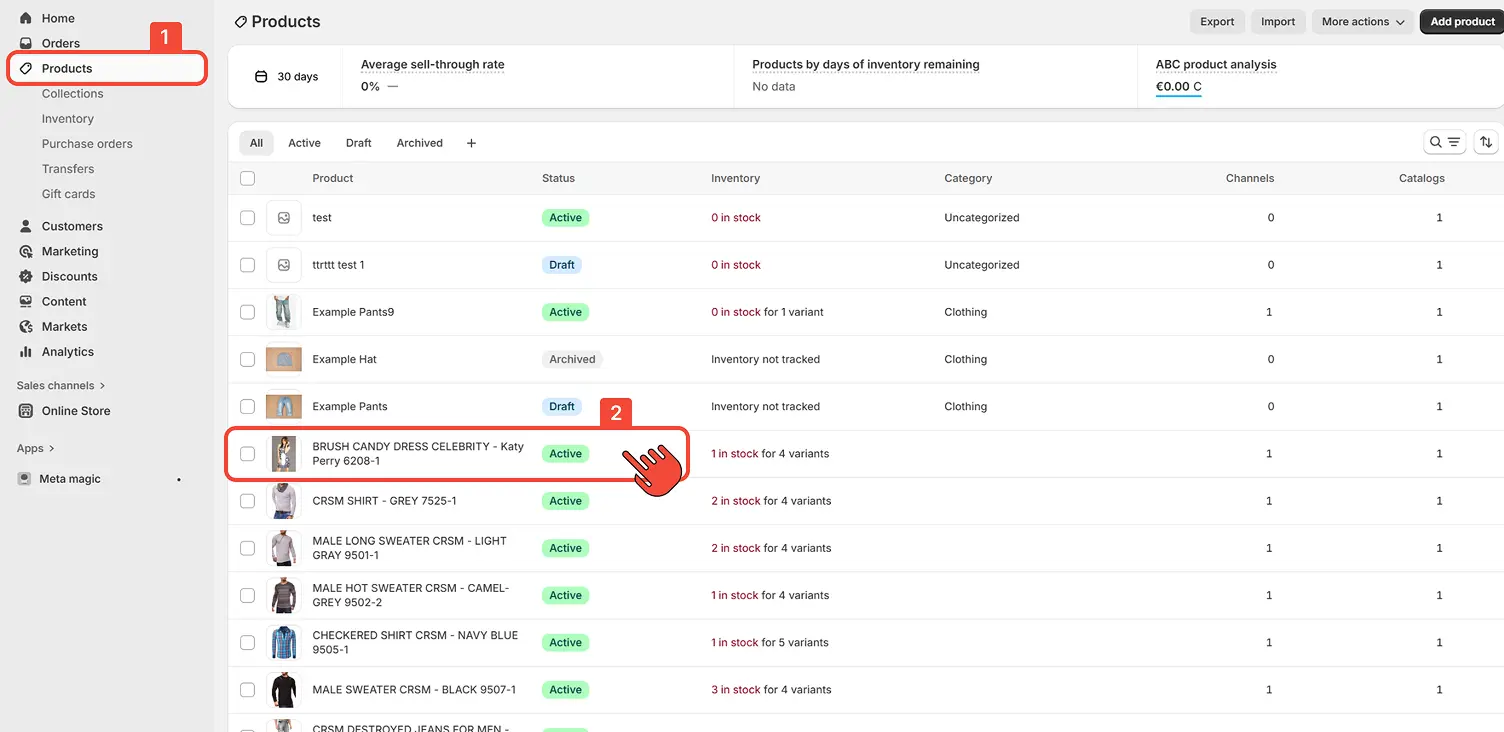Click the Add product button

point(1460,21)
